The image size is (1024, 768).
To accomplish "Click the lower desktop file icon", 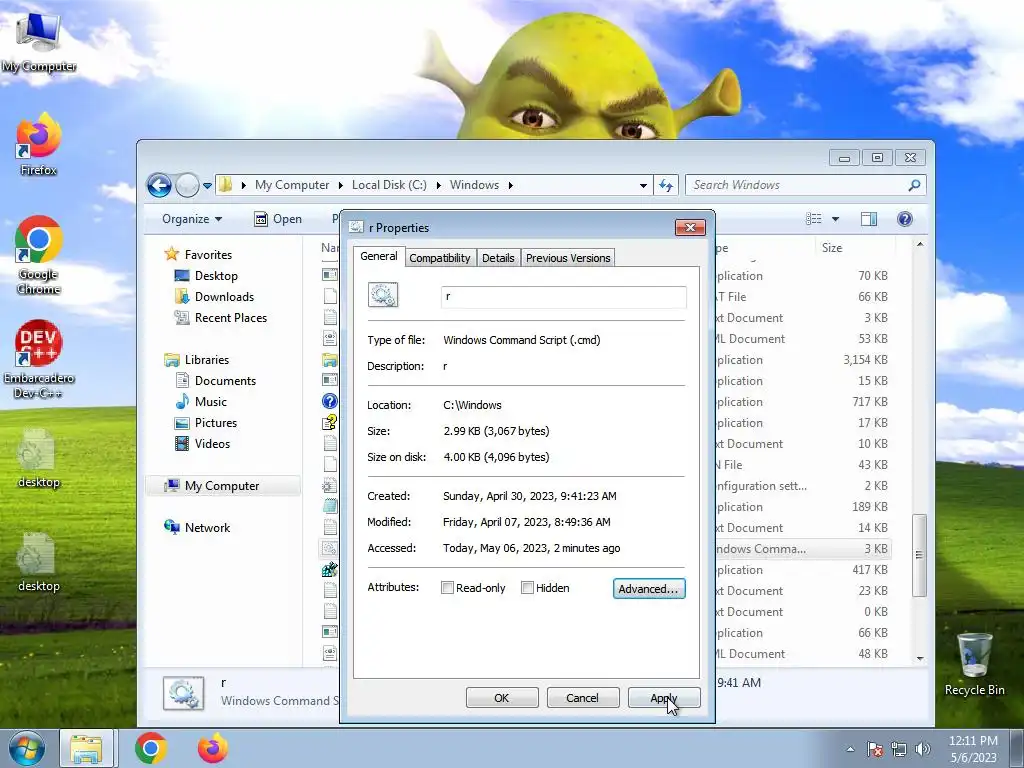I will [x=38, y=562].
